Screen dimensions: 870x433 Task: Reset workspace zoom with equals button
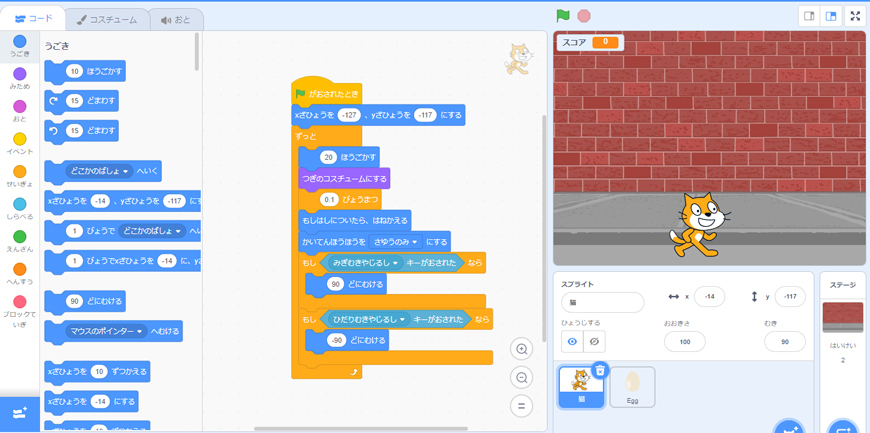pos(522,405)
